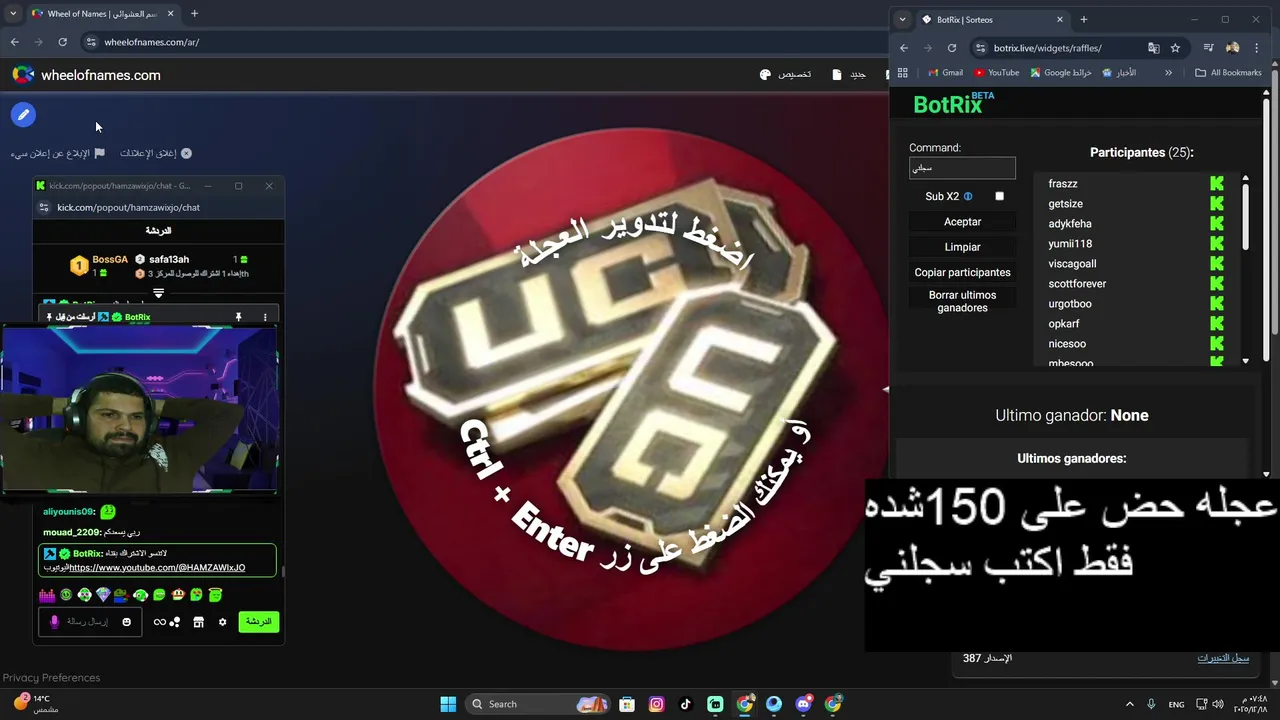Click Copiar participantes

963,272
